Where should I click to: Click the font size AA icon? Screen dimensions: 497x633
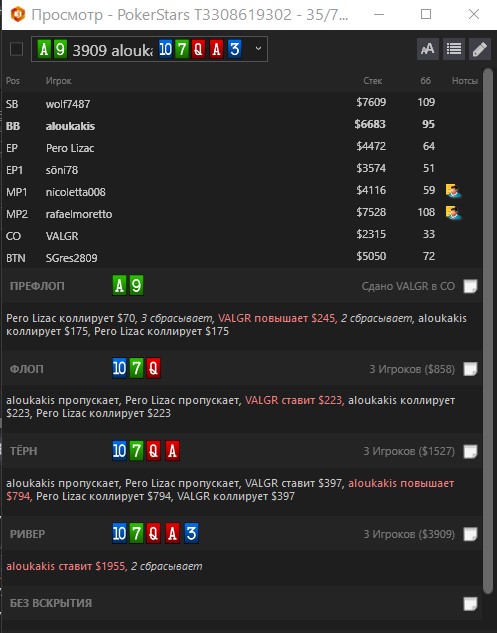coord(428,49)
